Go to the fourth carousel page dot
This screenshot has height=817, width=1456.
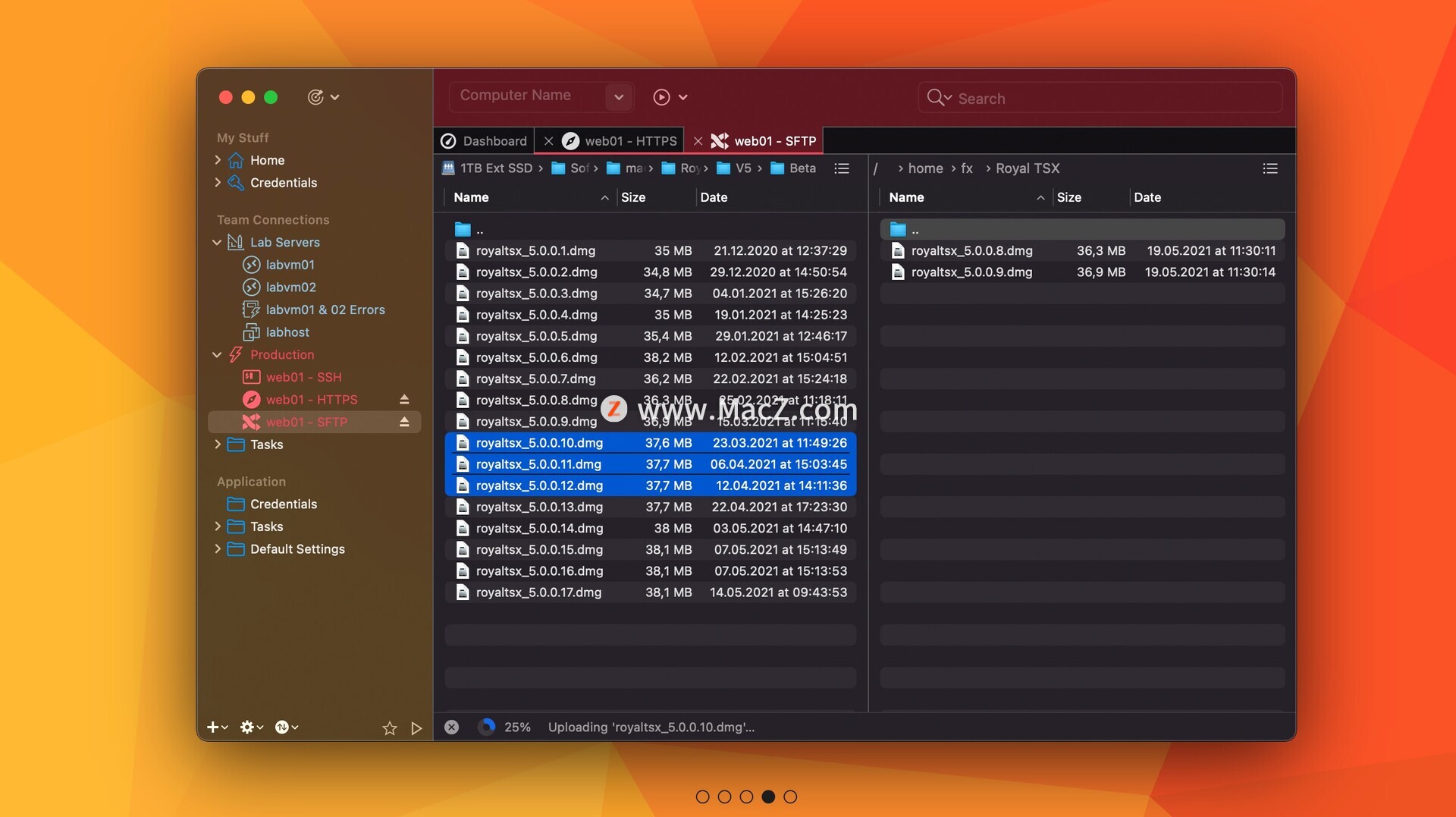768,797
